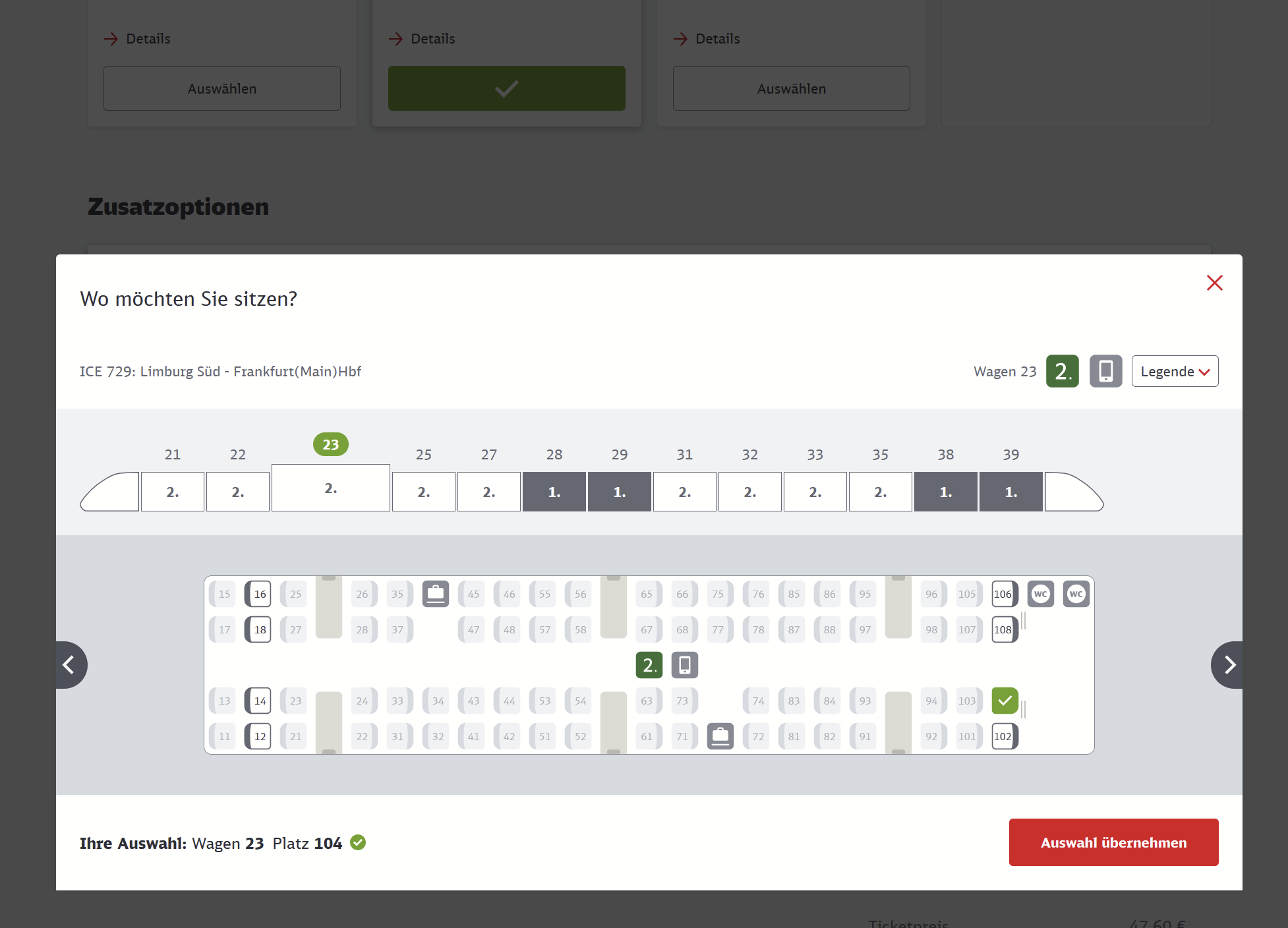Click the first WC icon in wagon
The height and width of the screenshot is (928, 1288).
point(1040,594)
